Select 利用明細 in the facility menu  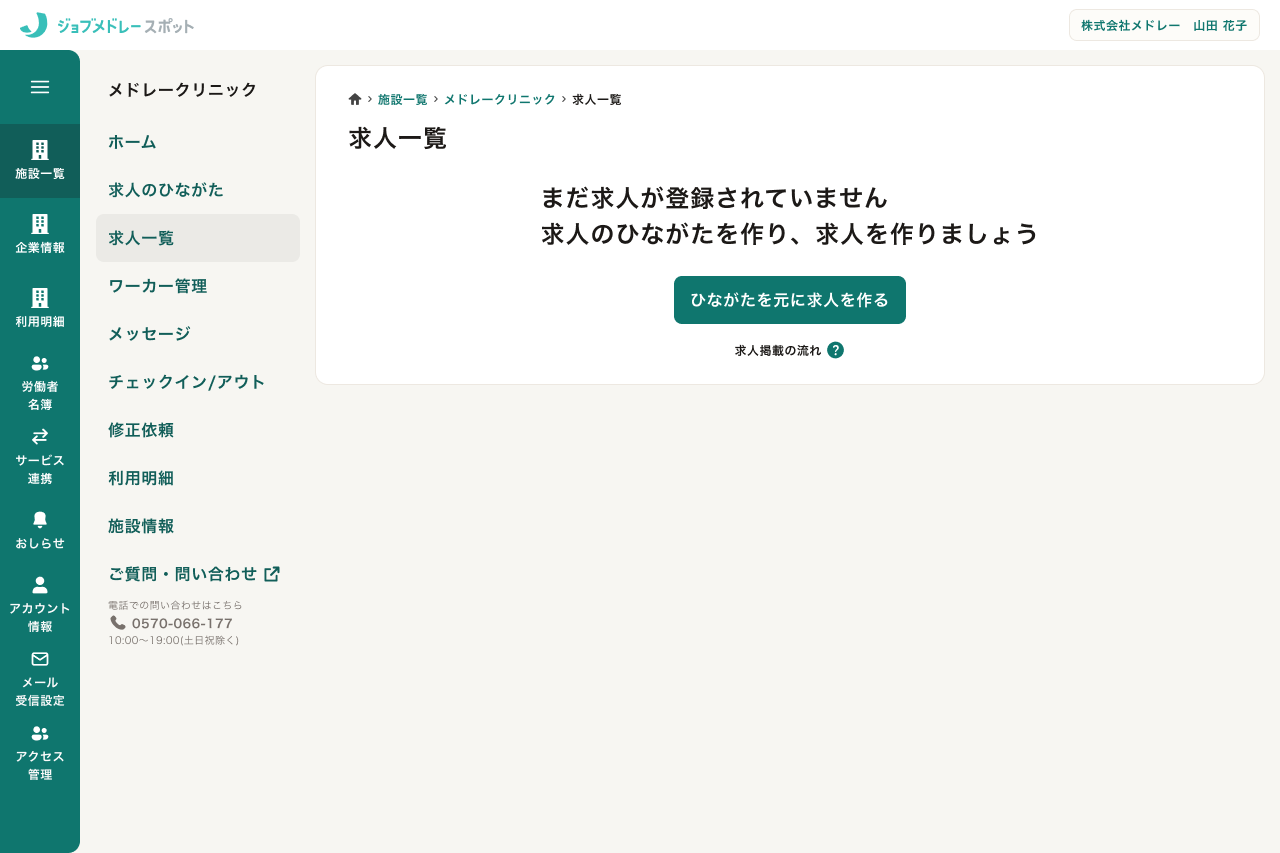pos(198,478)
